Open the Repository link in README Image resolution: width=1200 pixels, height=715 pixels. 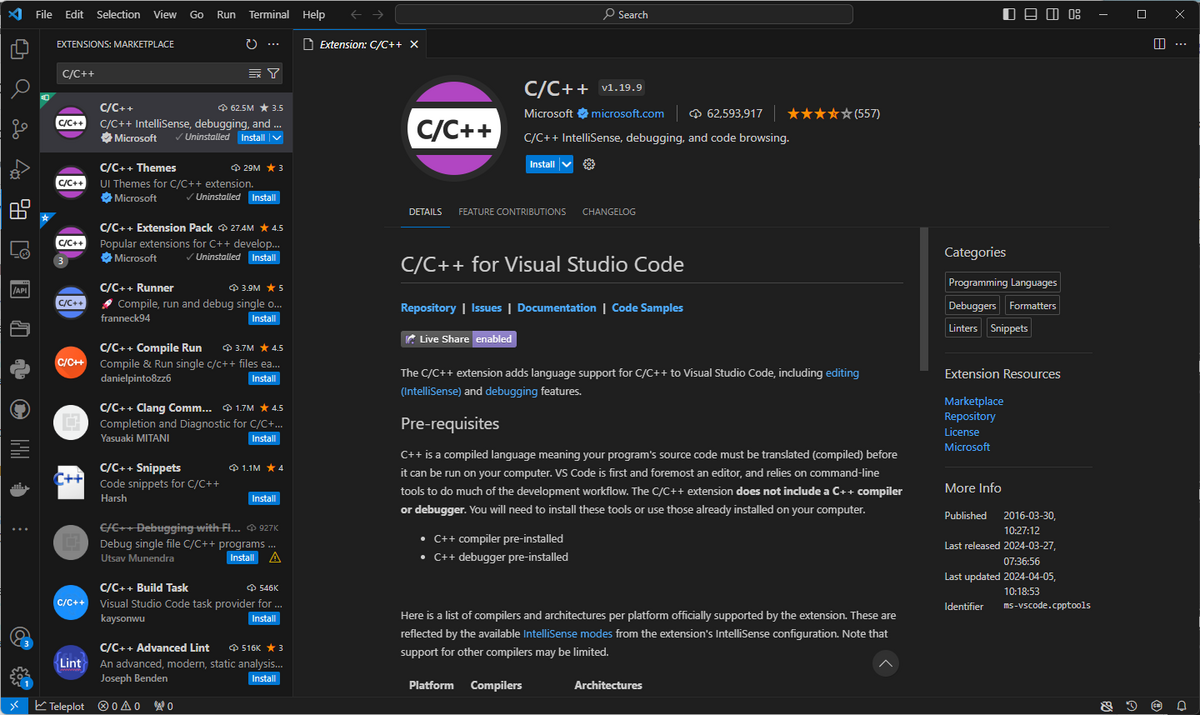tap(428, 308)
